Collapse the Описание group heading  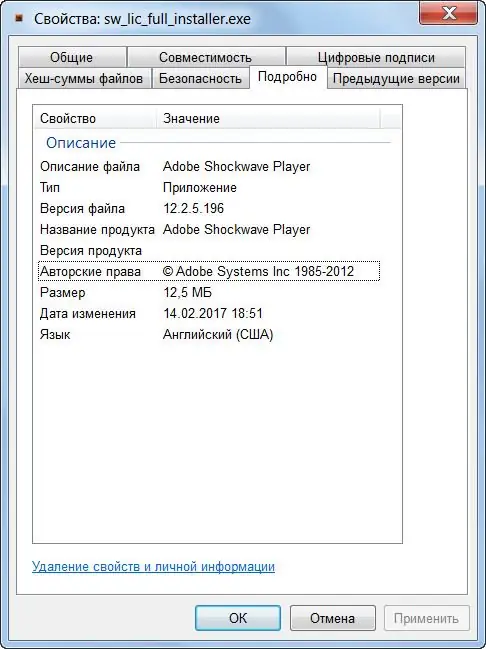[x=81, y=143]
